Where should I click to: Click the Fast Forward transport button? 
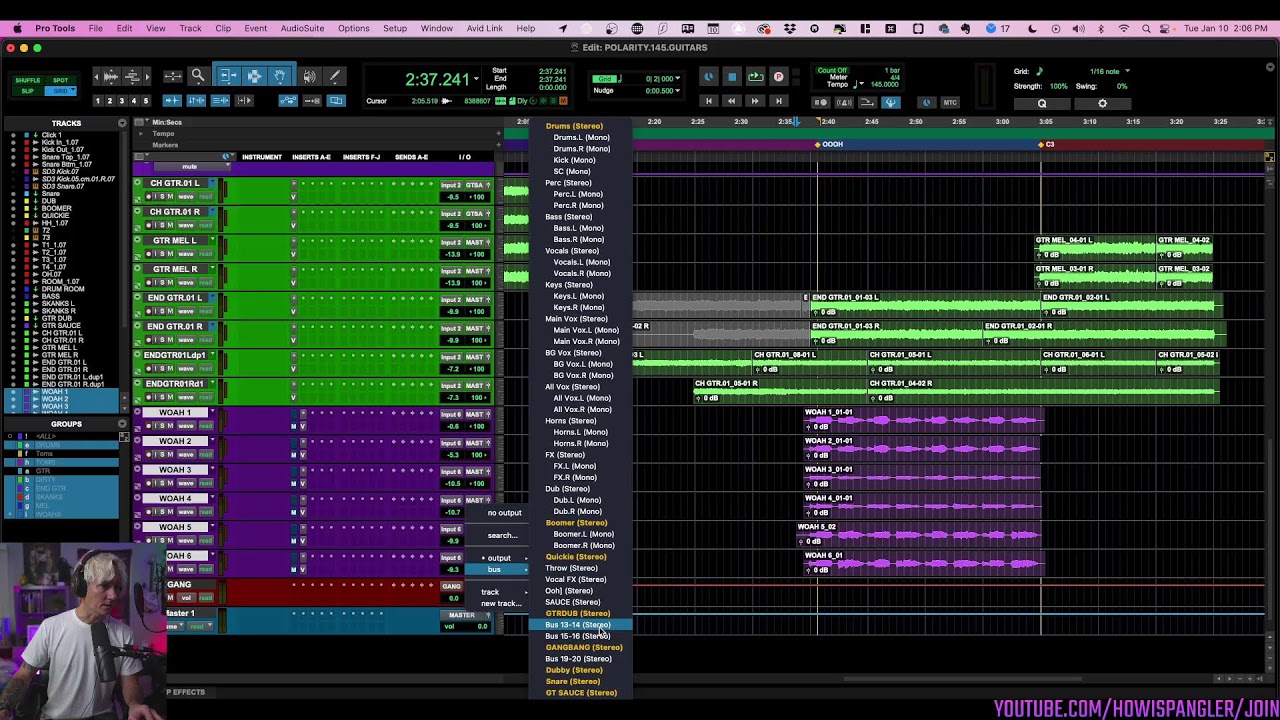pyautogui.click(x=755, y=101)
